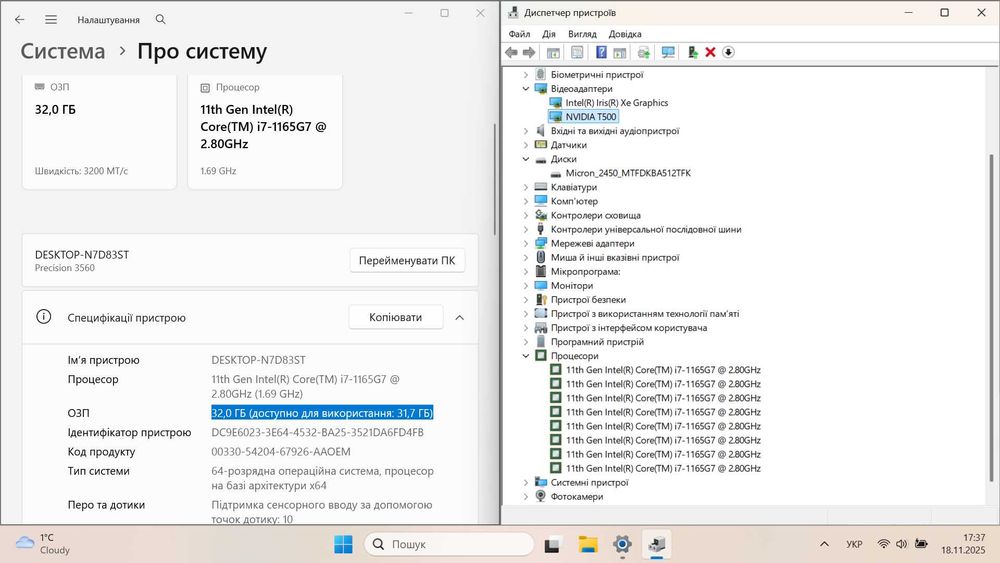Expand the Монітори category
Image resolution: width=1000 pixels, height=563 pixels.
[526, 286]
